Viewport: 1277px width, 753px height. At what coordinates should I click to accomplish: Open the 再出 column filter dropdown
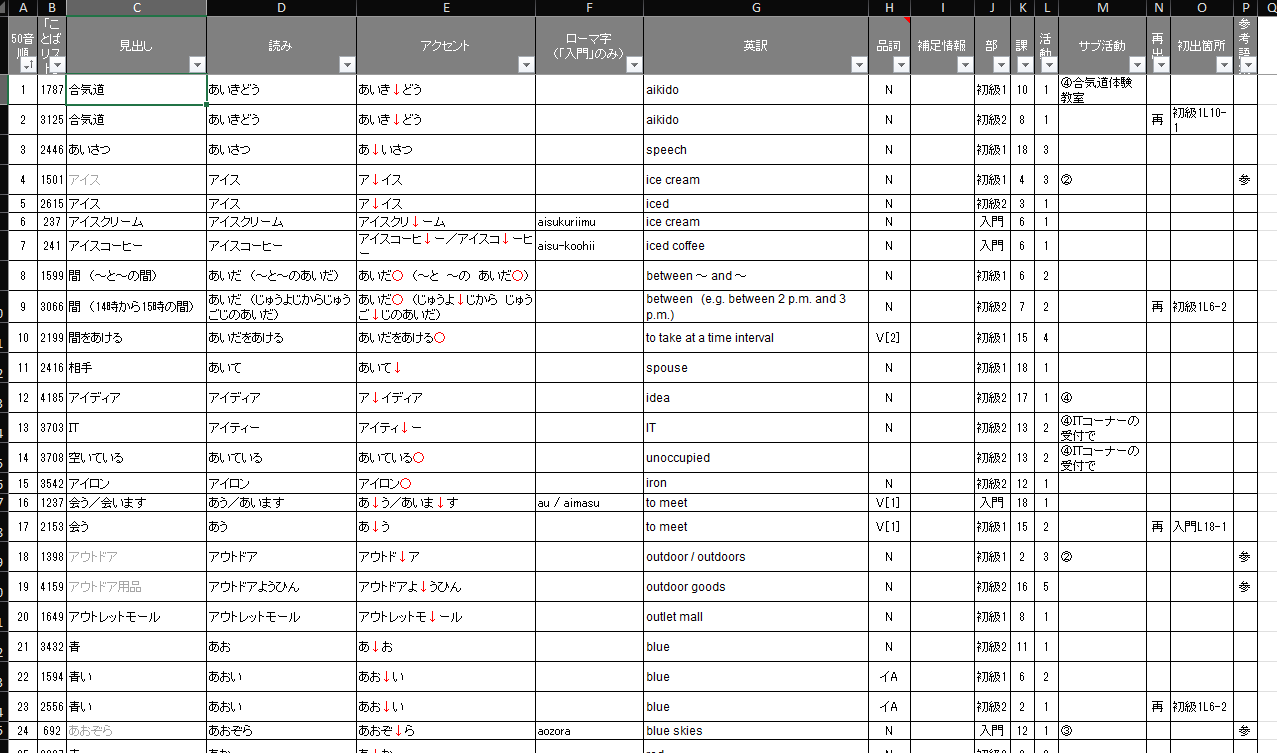[1160, 65]
